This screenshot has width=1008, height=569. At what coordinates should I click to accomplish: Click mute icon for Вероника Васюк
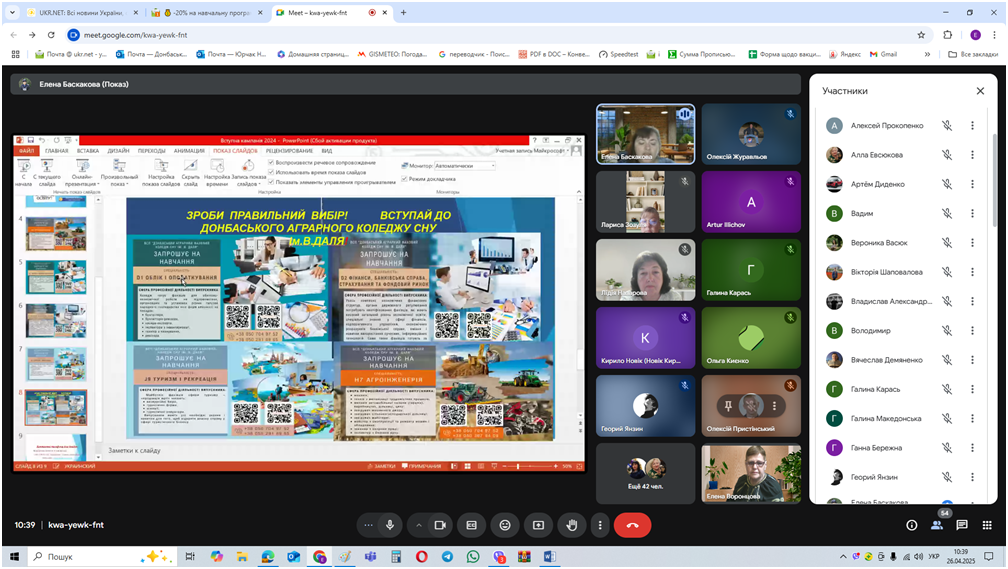tap(947, 242)
